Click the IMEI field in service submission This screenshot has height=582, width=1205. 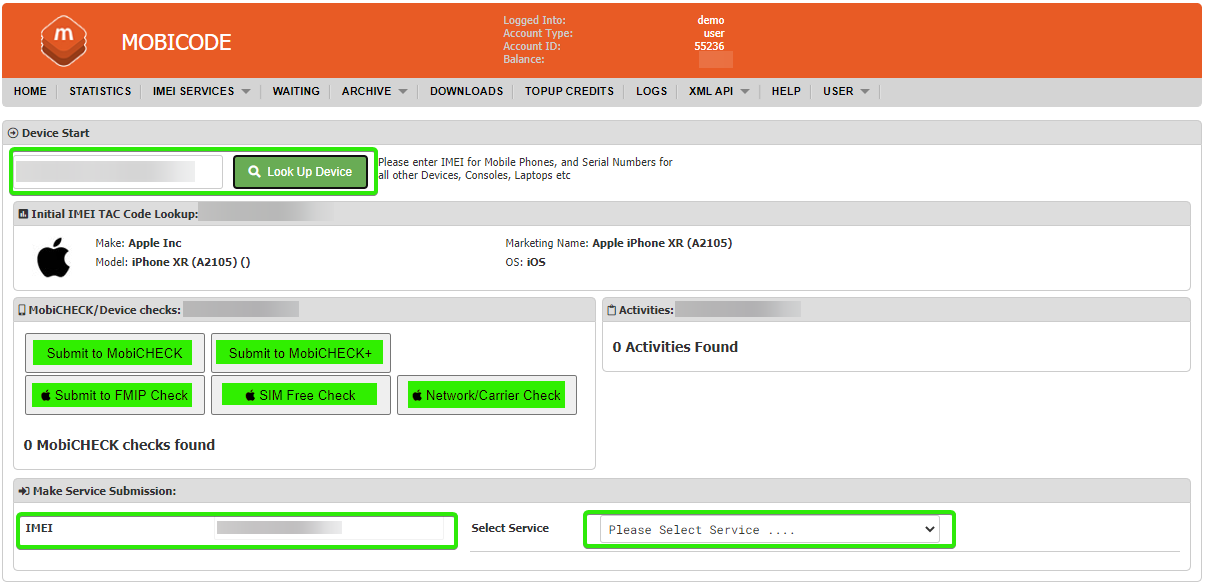pos(330,528)
